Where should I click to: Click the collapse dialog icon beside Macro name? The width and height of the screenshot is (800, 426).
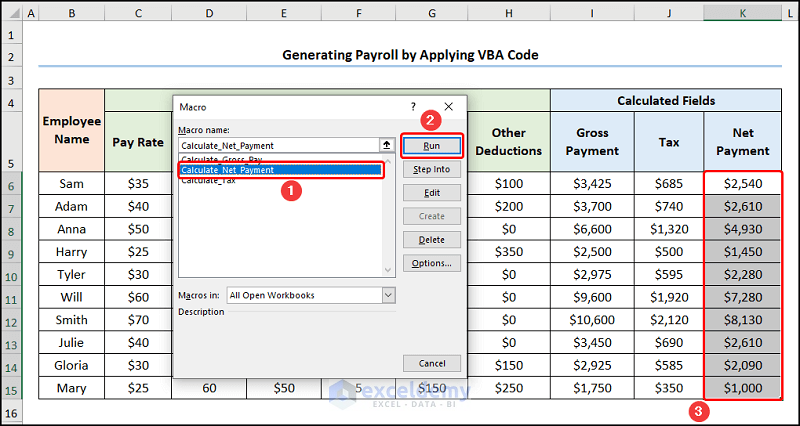tap(387, 145)
